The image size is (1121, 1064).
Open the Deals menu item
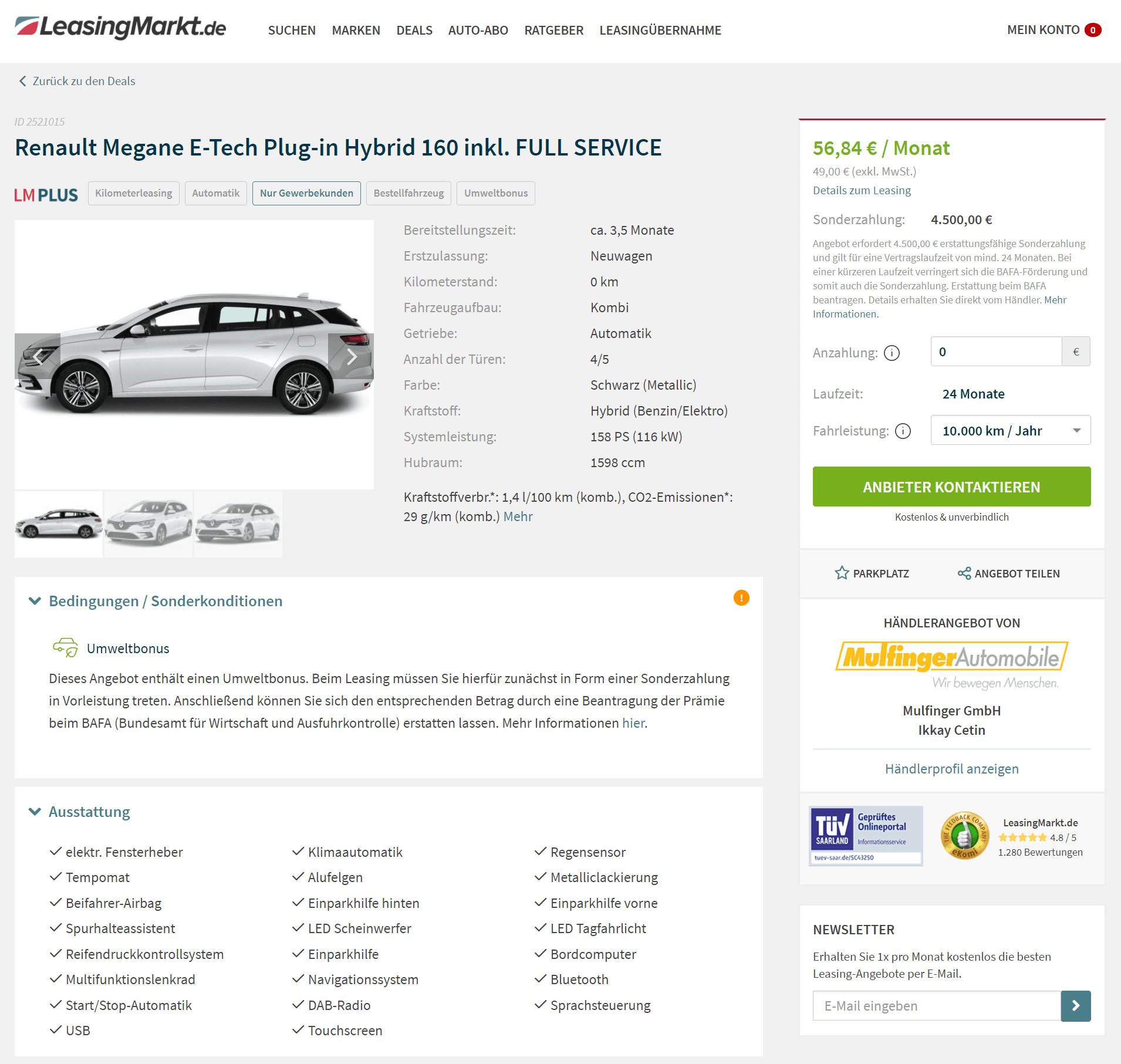[x=414, y=30]
